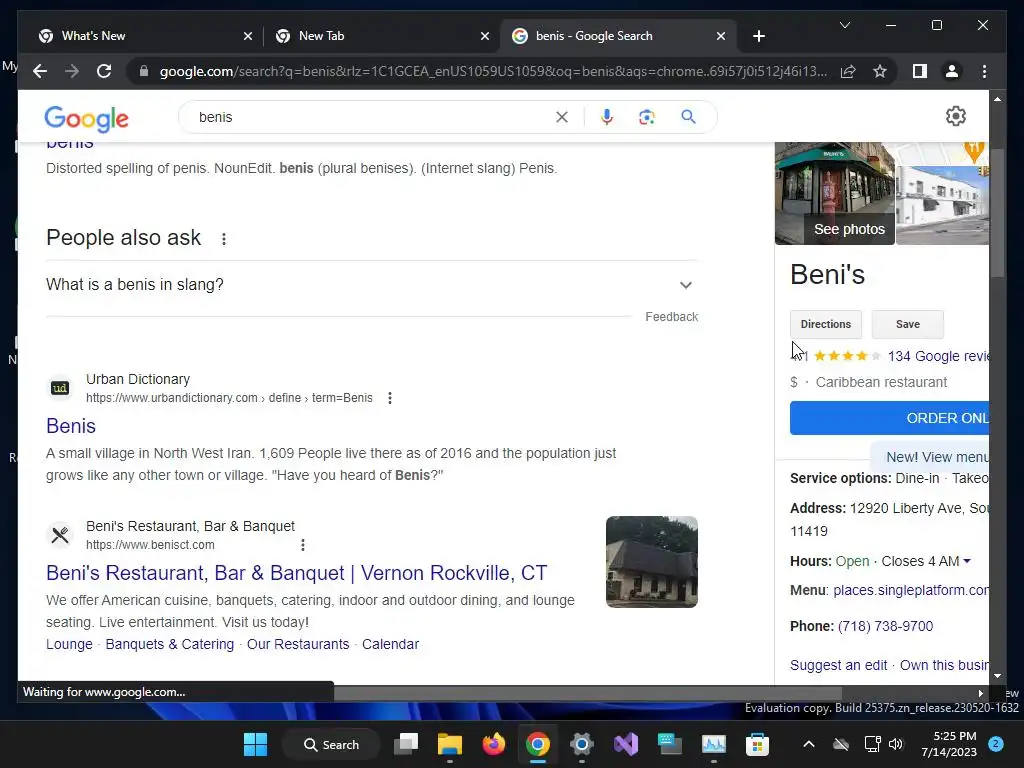Click Feedback under People also ask
Screen dimensions: 1024x768
tap(671, 317)
